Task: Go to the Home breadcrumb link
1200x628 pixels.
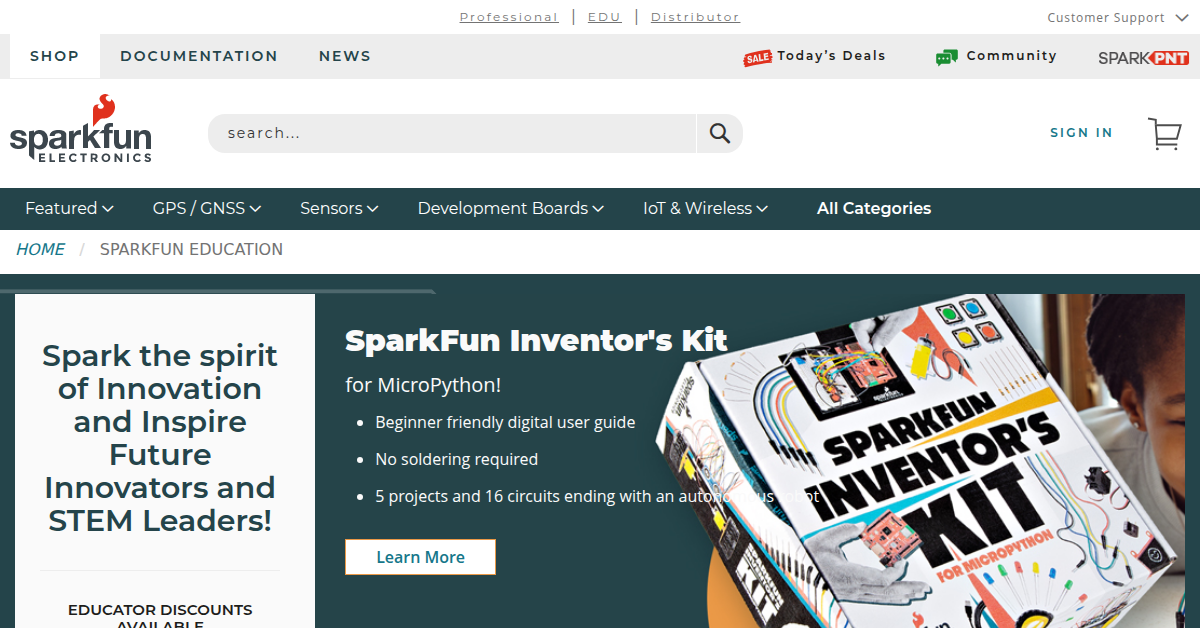Action: click(40, 249)
